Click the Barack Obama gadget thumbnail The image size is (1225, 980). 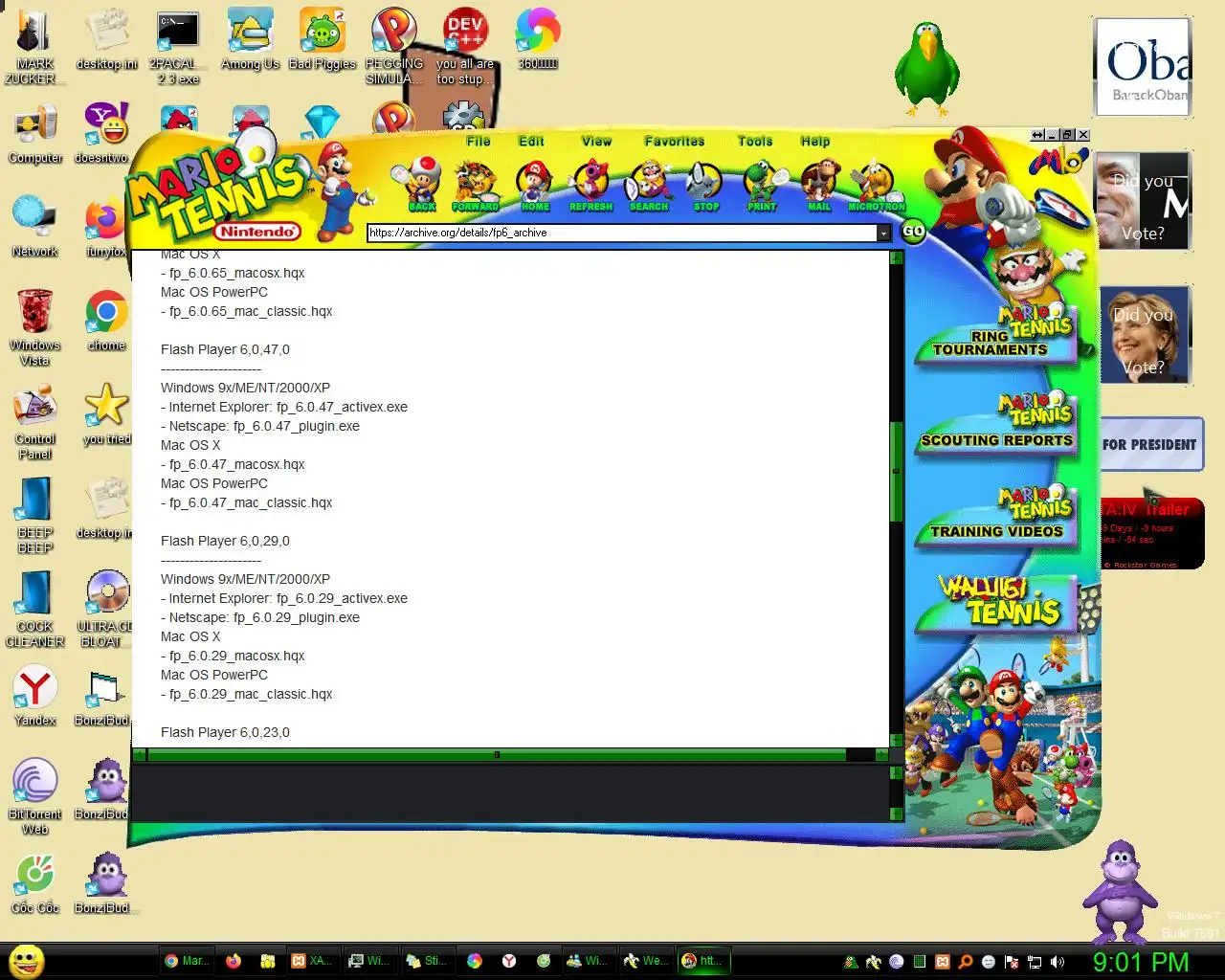(1143, 67)
